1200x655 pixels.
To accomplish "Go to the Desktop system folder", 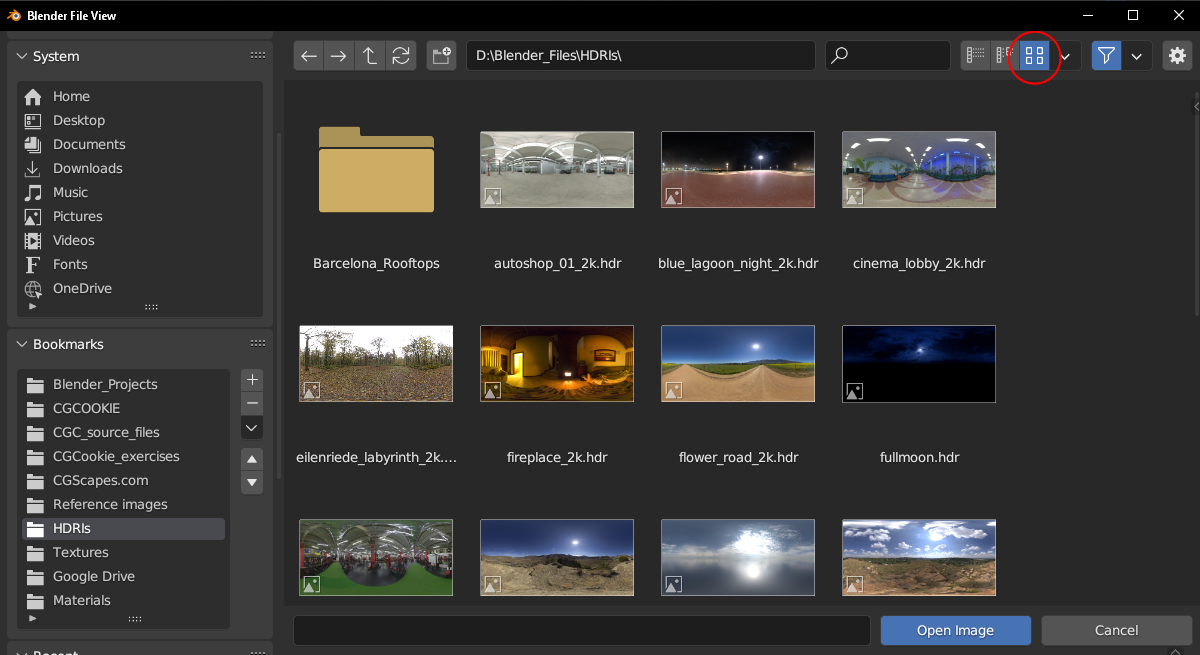I will click(x=78, y=120).
